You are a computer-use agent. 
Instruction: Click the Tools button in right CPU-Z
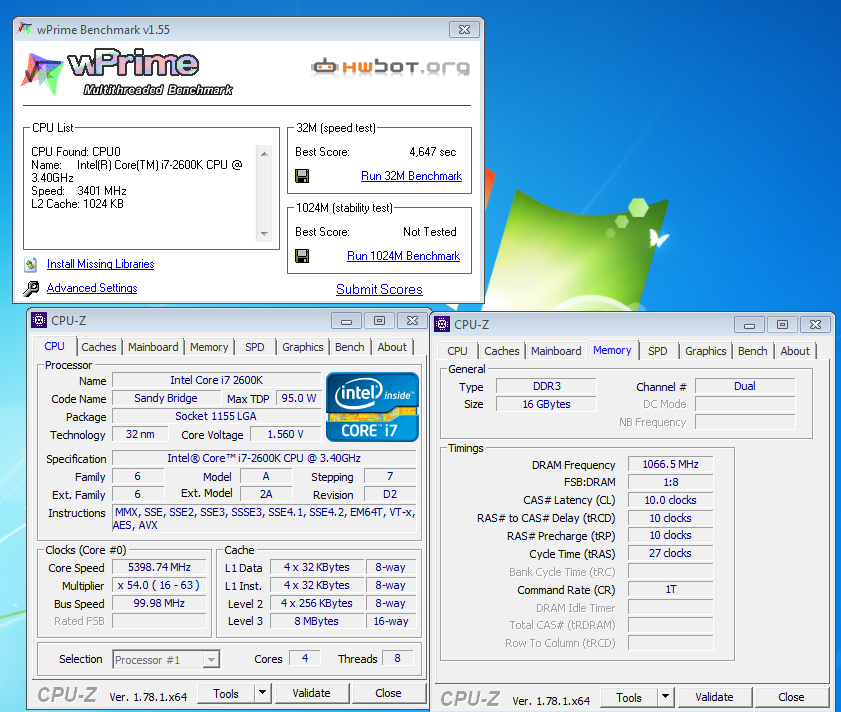(629, 697)
